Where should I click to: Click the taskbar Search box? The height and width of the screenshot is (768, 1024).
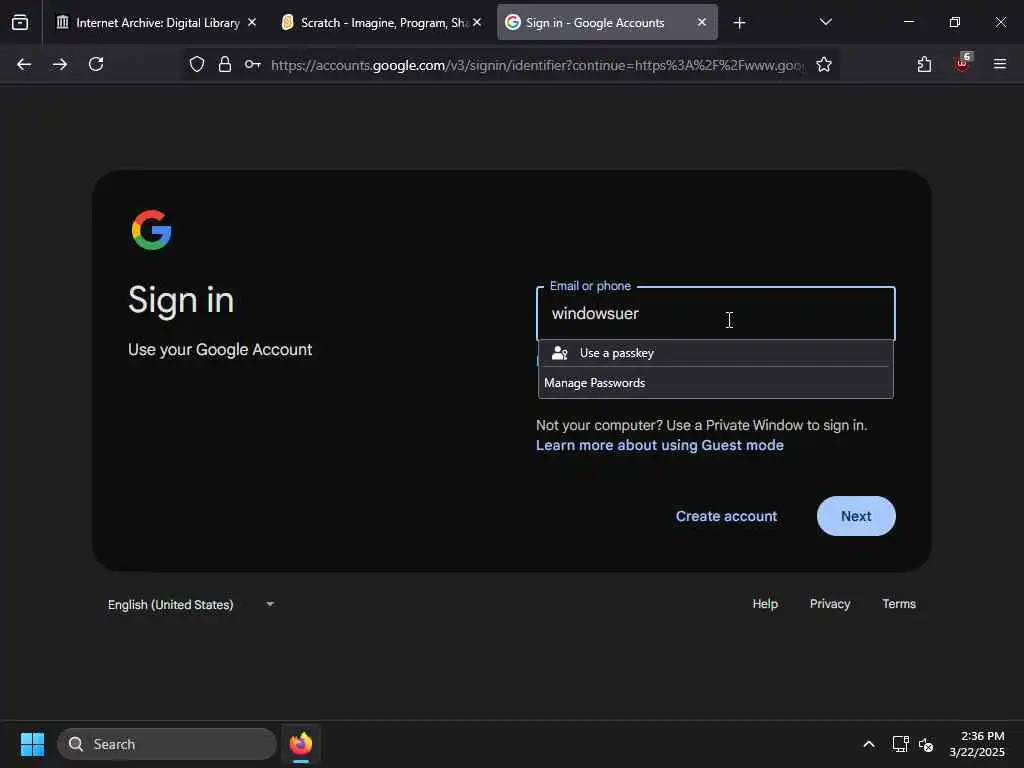click(x=167, y=744)
